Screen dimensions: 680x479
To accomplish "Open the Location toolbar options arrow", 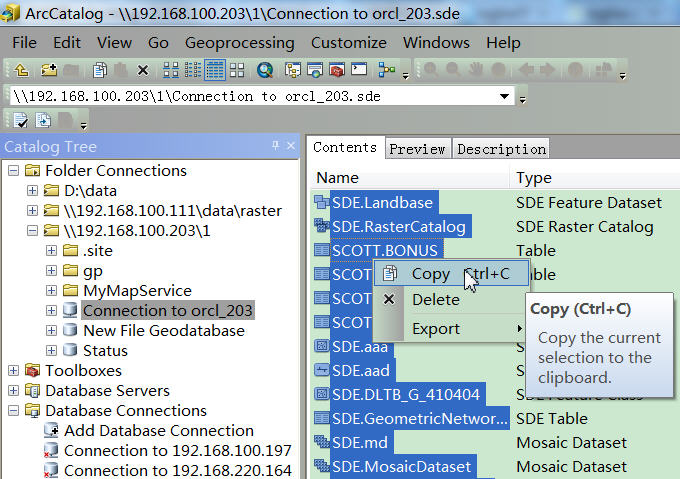I will click(x=523, y=100).
